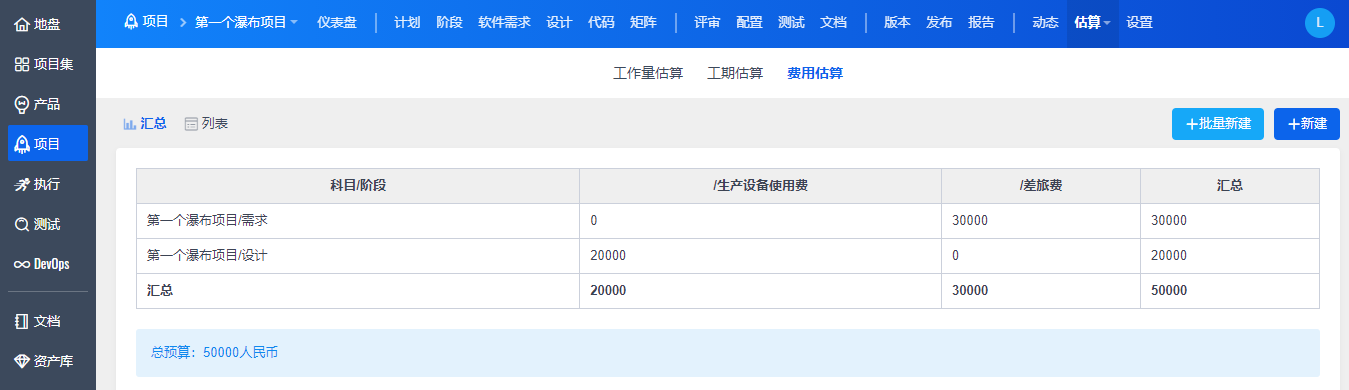
Task: Open the user avatar L
Action: (1320, 22)
